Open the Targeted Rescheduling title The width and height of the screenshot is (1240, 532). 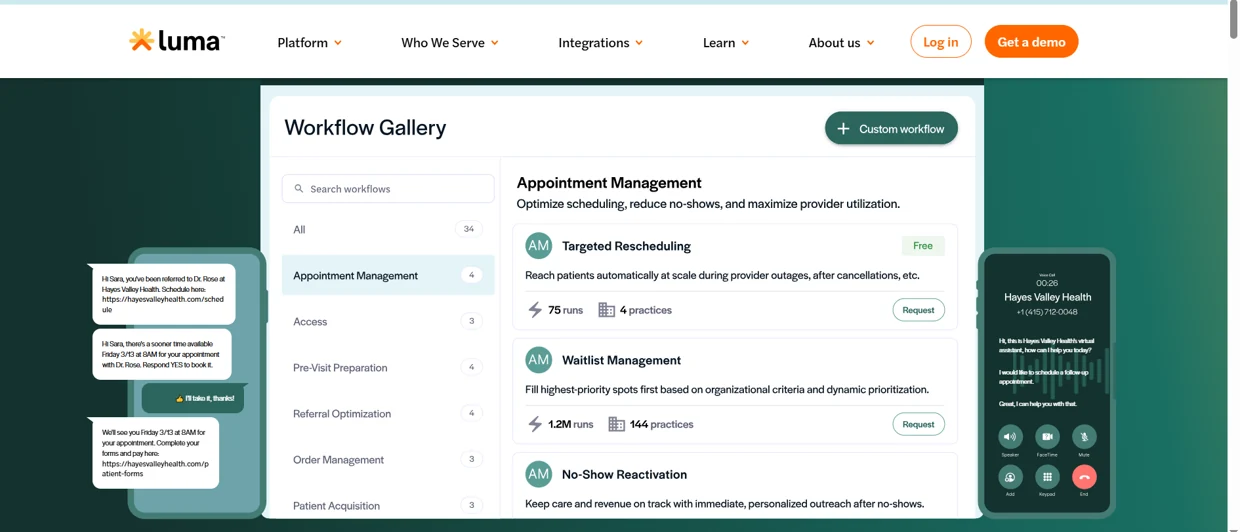(x=626, y=246)
